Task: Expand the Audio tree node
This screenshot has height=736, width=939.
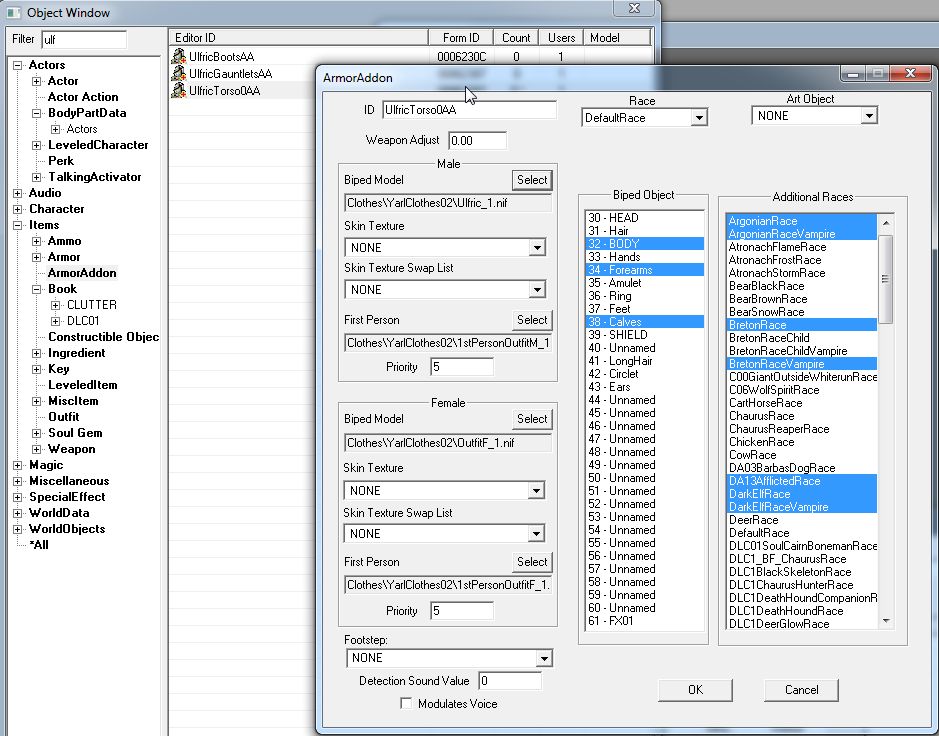Action: click(18, 193)
